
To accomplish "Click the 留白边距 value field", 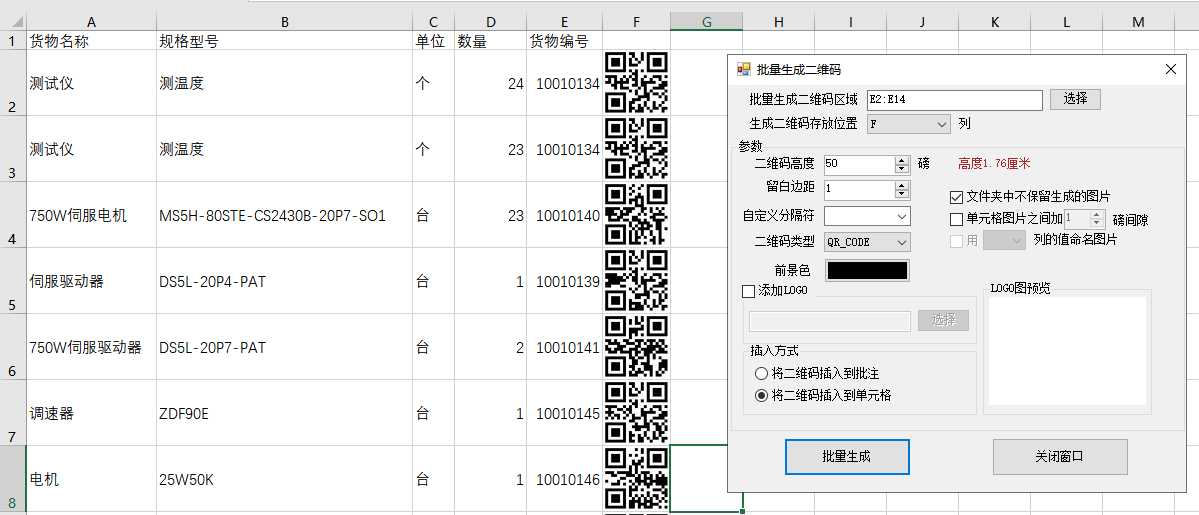I will click(859, 189).
